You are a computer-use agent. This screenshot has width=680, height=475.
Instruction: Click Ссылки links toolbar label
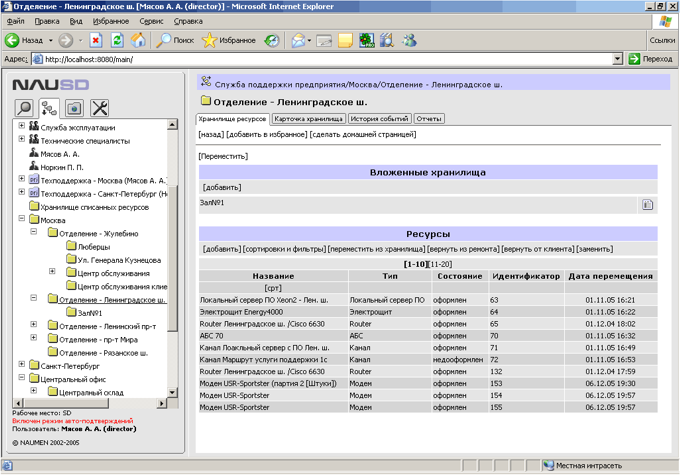(x=662, y=40)
